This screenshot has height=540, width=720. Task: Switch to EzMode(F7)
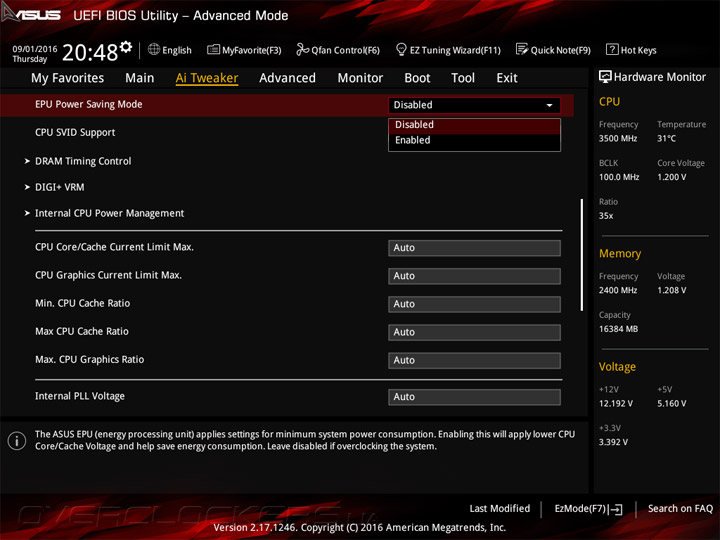tap(589, 509)
